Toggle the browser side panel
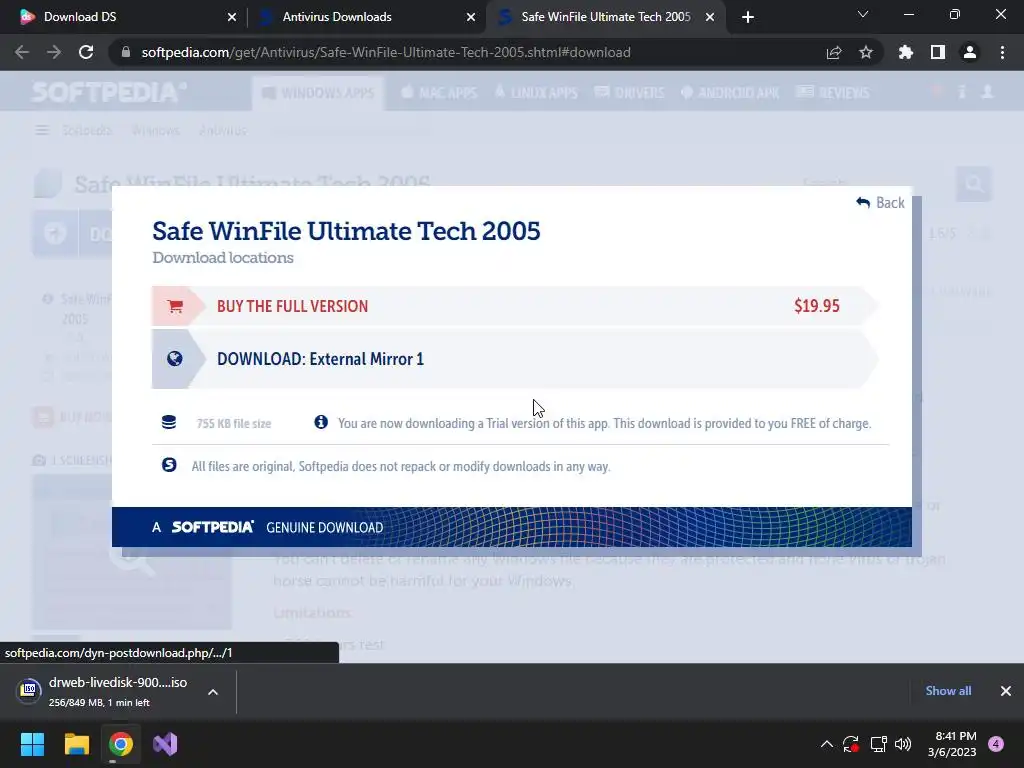This screenshot has height=768, width=1024. pos(938,52)
